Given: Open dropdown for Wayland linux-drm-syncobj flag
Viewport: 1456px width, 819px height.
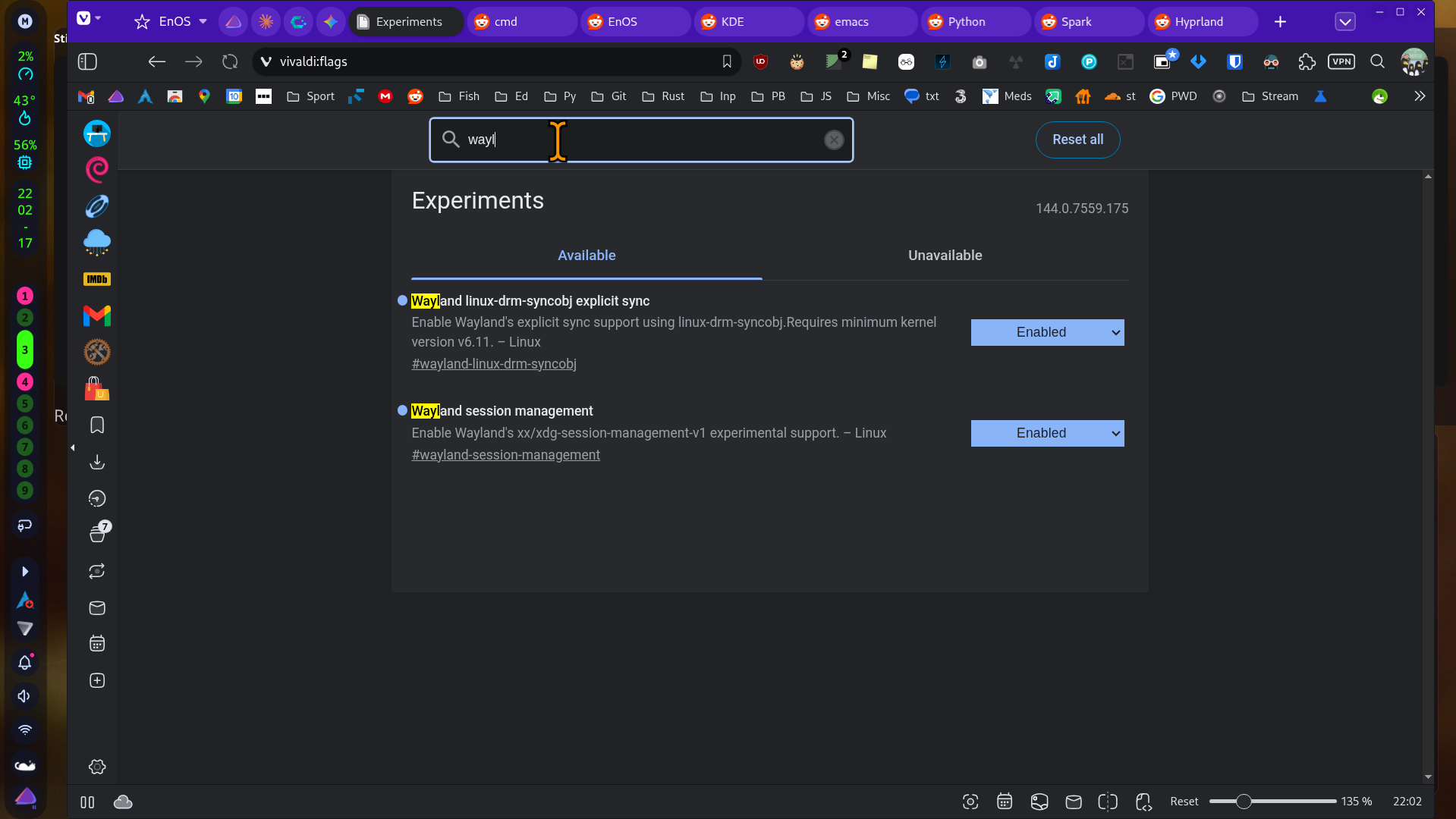Looking at the screenshot, I should pyautogui.click(x=1047, y=332).
